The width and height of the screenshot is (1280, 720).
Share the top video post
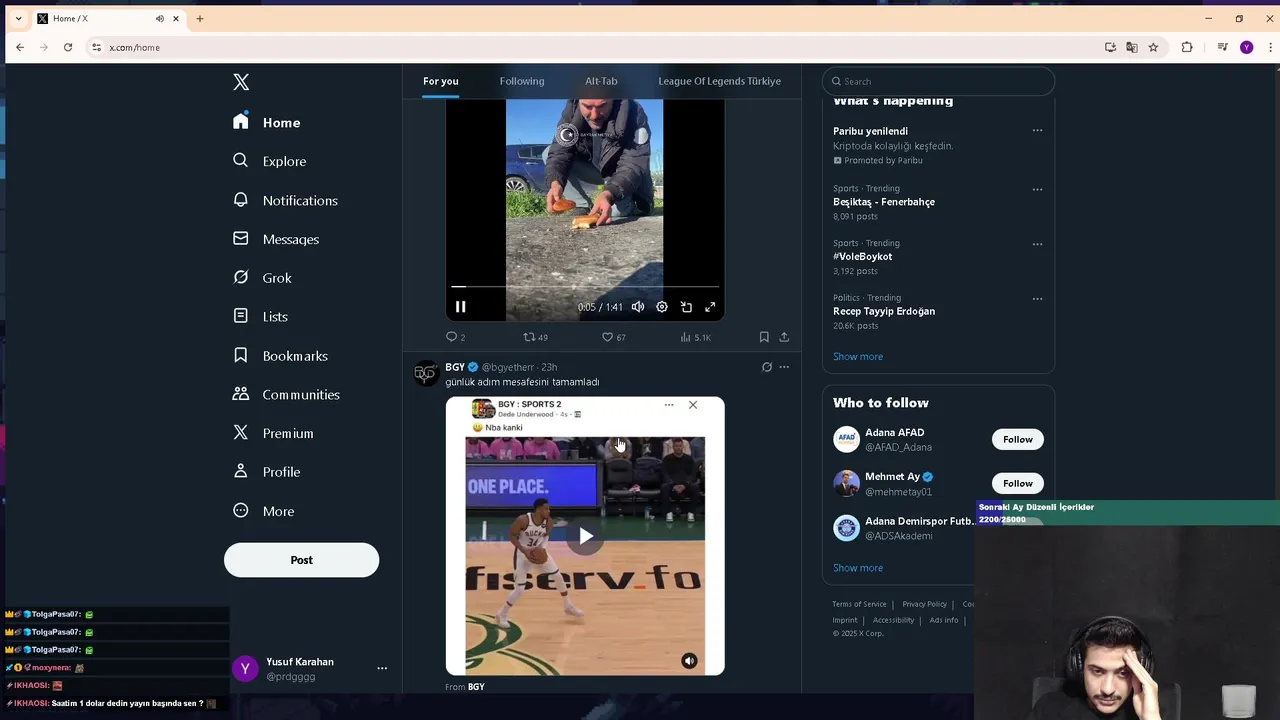point(784,337)
